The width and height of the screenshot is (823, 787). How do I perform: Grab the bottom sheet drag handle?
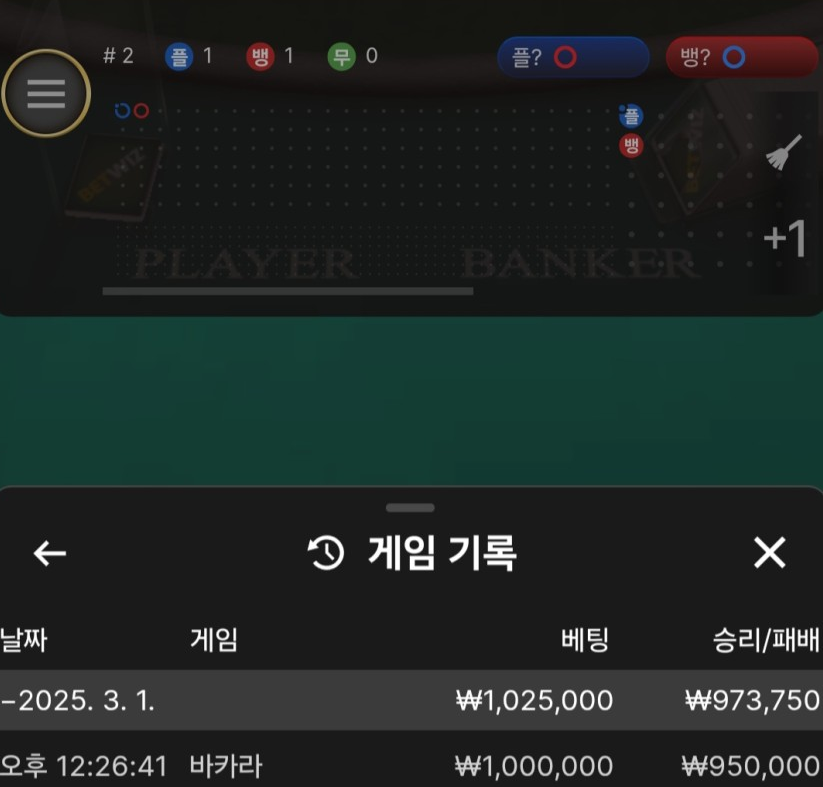[410, 508]
